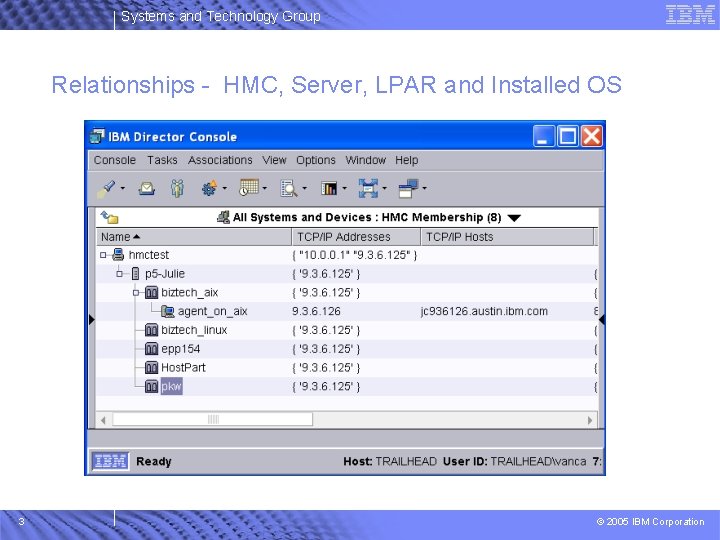Click the HostPart partition icon
720x540 pixels.
(151, 367)
